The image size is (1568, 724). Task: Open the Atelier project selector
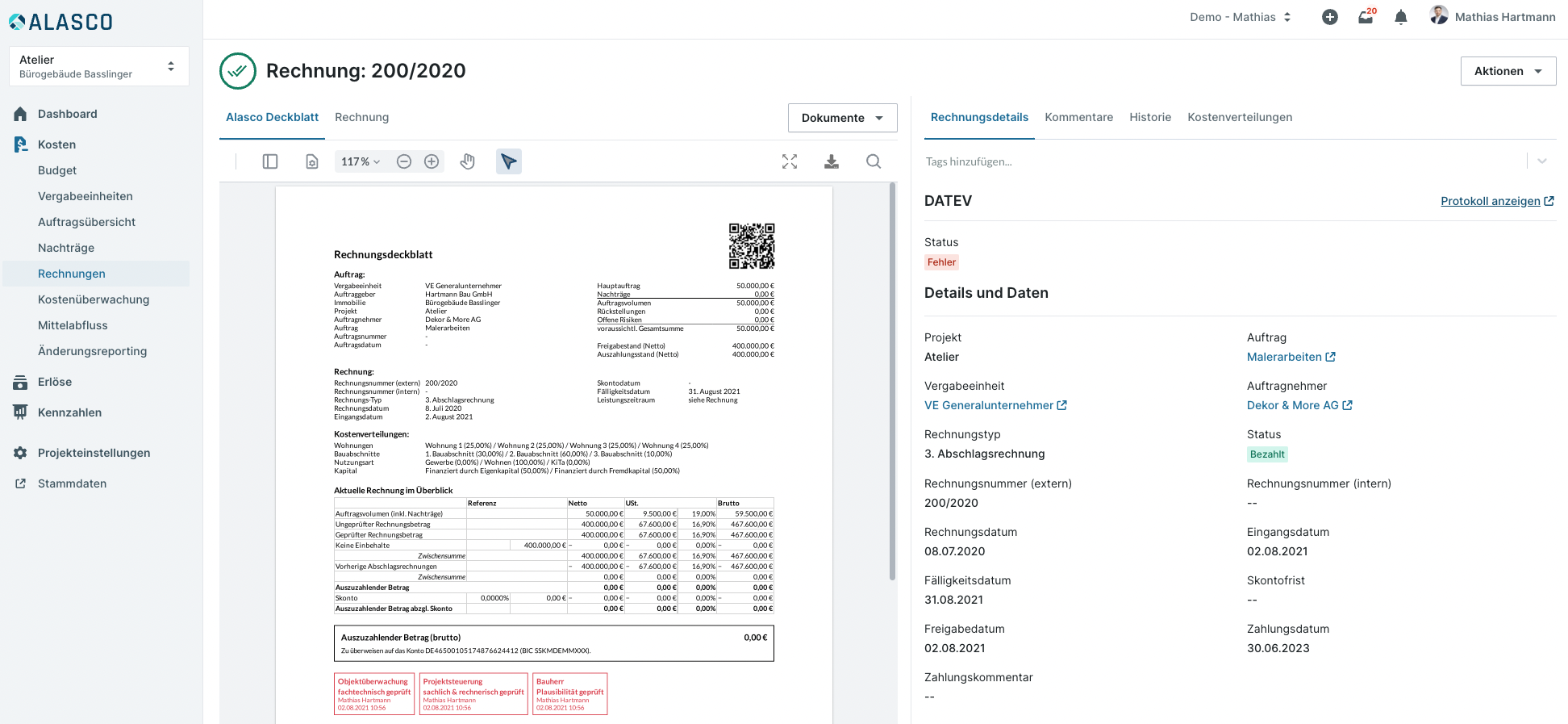pyautogui.click(x=98, y=66)
